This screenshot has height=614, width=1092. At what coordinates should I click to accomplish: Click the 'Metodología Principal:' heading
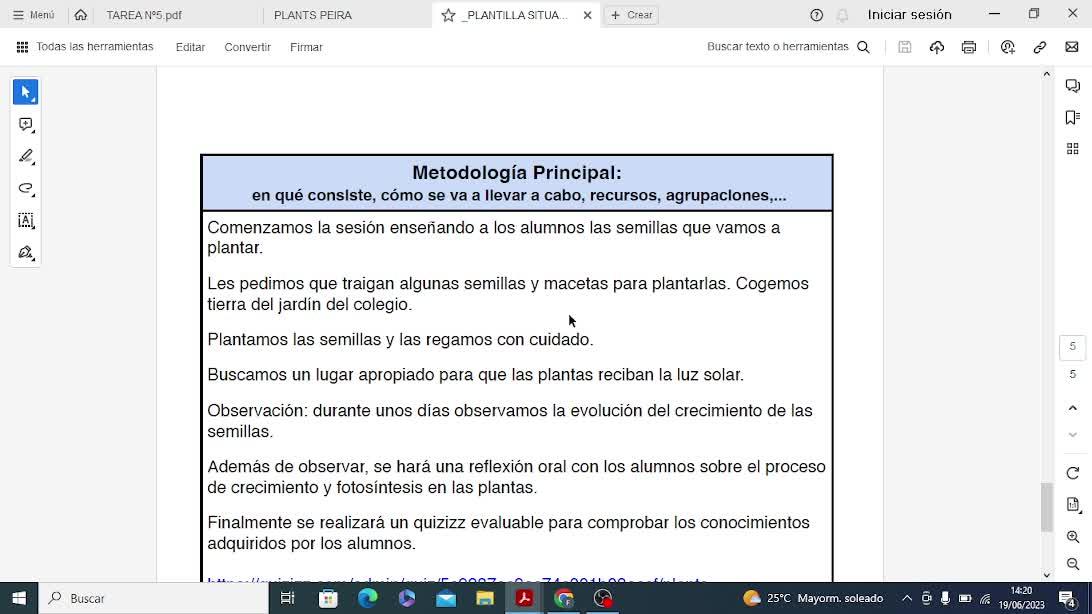click(x=517, y=173)
